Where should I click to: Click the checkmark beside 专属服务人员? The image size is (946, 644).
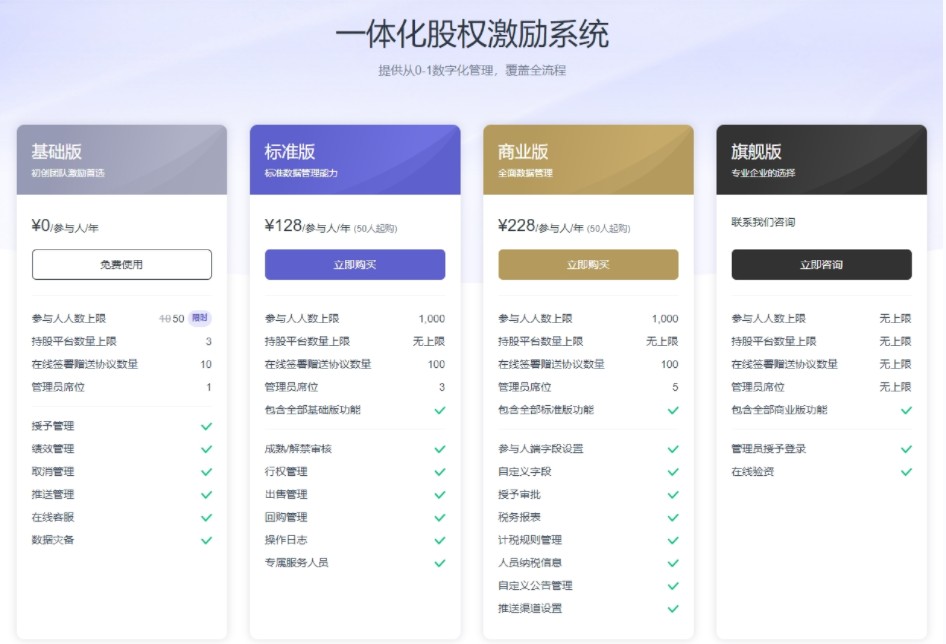point(440,563)
